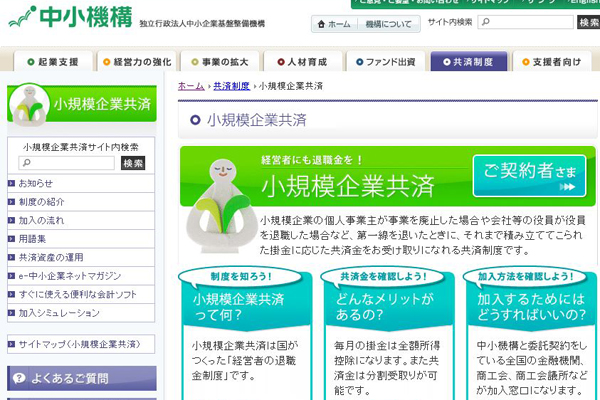Click the arrow icon beside すぐに使える便利な会計ソフト
The width and height of the screenshot is (600, 400).
point(11,294)
